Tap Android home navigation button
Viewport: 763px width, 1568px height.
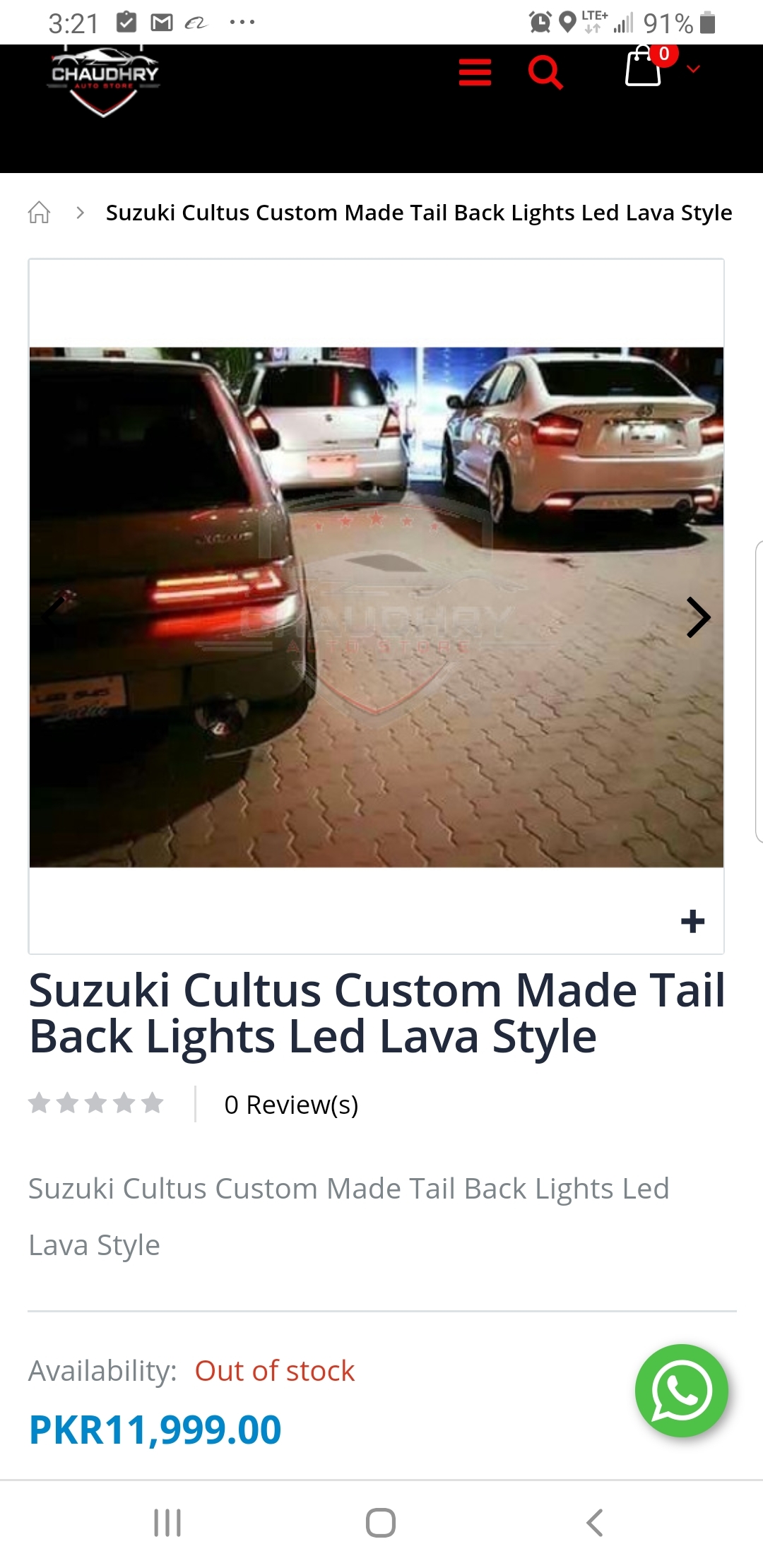pyautogui.click(x=381, y=1522)
